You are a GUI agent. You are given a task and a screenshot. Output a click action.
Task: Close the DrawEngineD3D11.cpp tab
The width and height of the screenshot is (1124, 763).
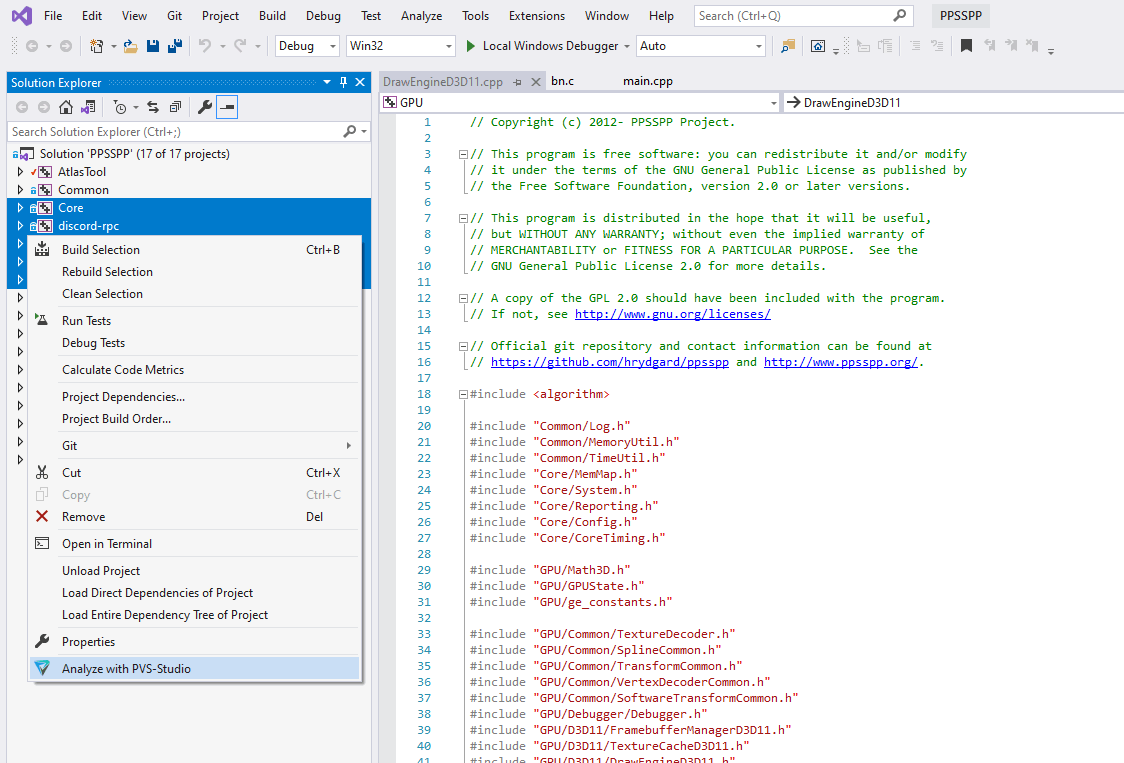coord(535,82)
